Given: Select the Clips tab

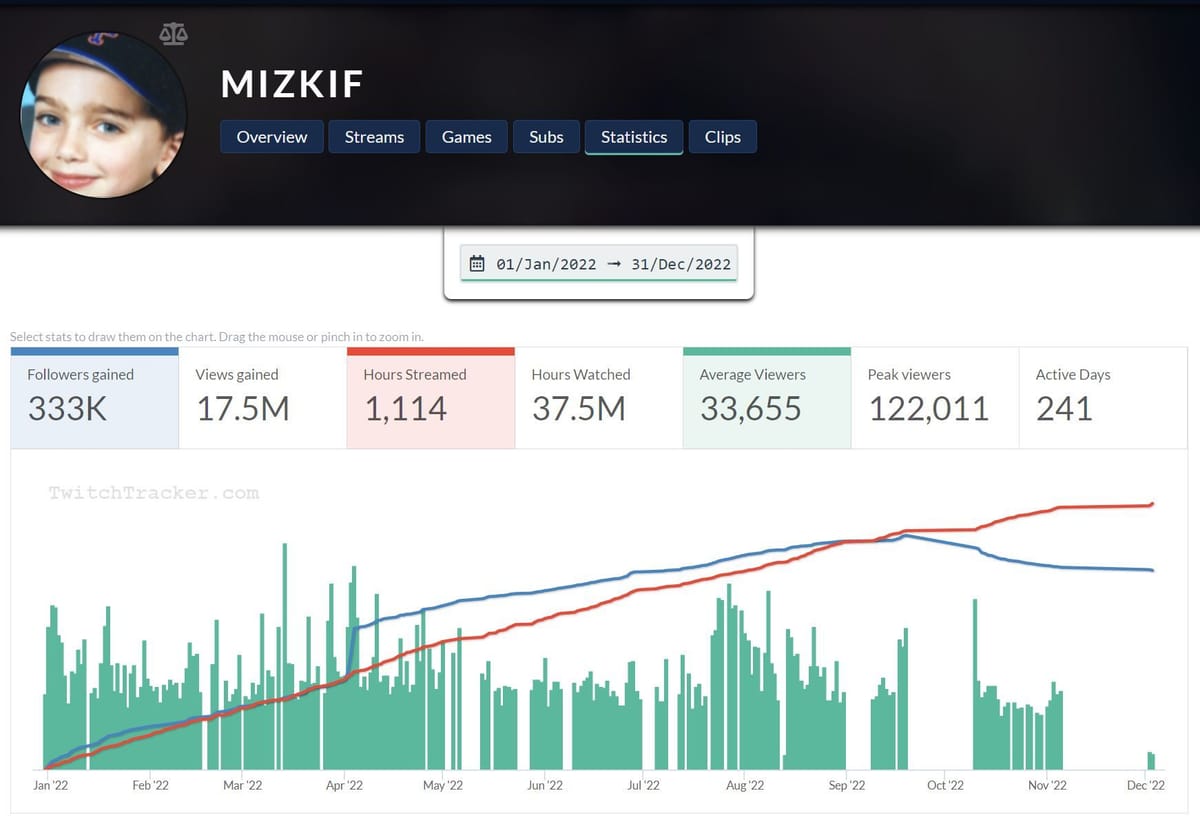Looking at the screenshot, I should (x=722, y=137).
